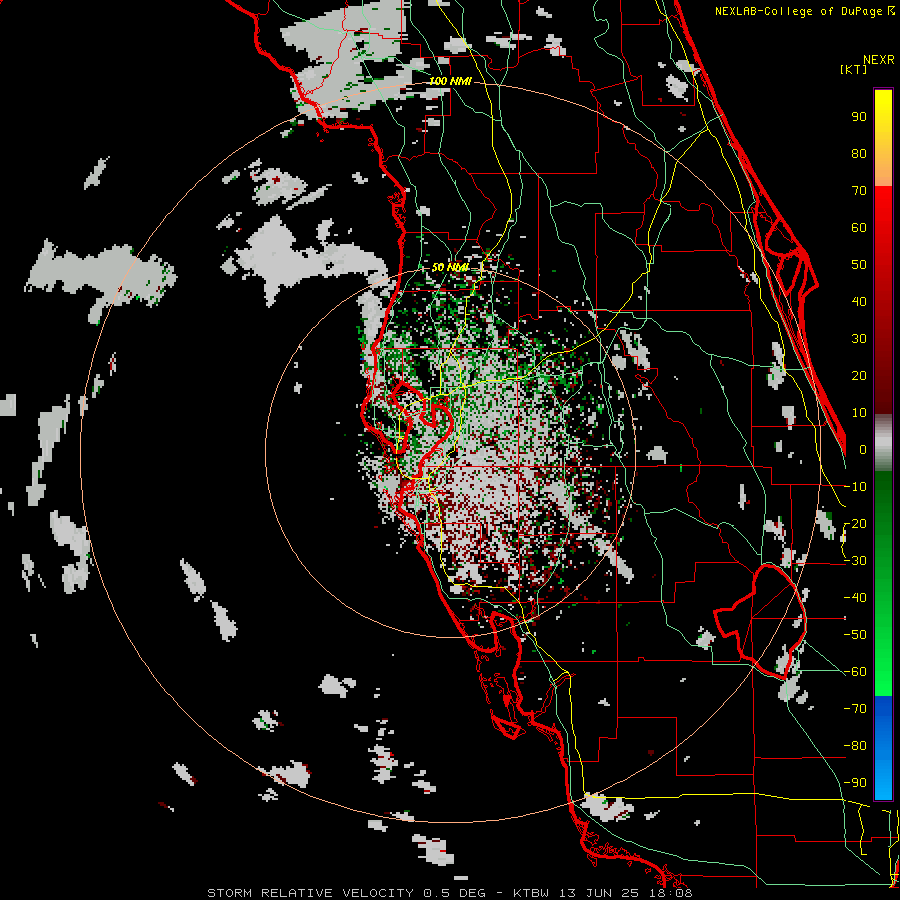Click the 0 value on the velocity scale
The image size is (900, 900).
[863, 449]
